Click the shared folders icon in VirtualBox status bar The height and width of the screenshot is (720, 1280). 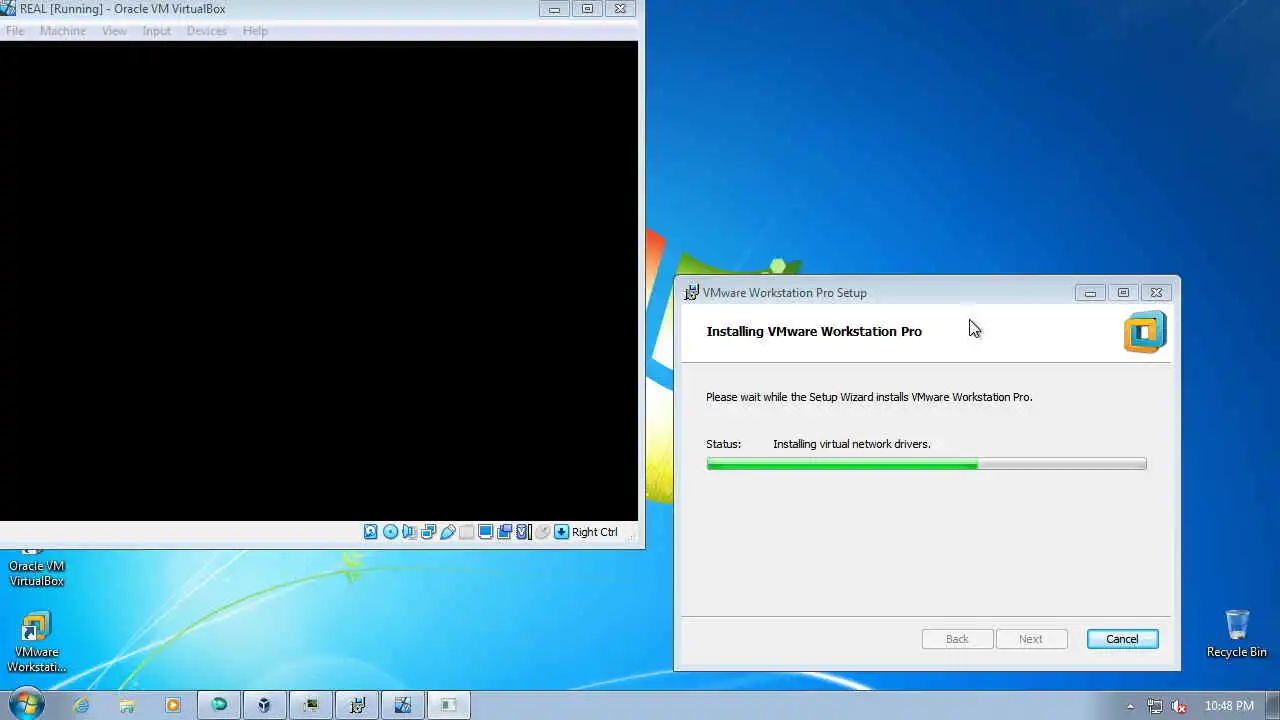[x=466, y=532]
